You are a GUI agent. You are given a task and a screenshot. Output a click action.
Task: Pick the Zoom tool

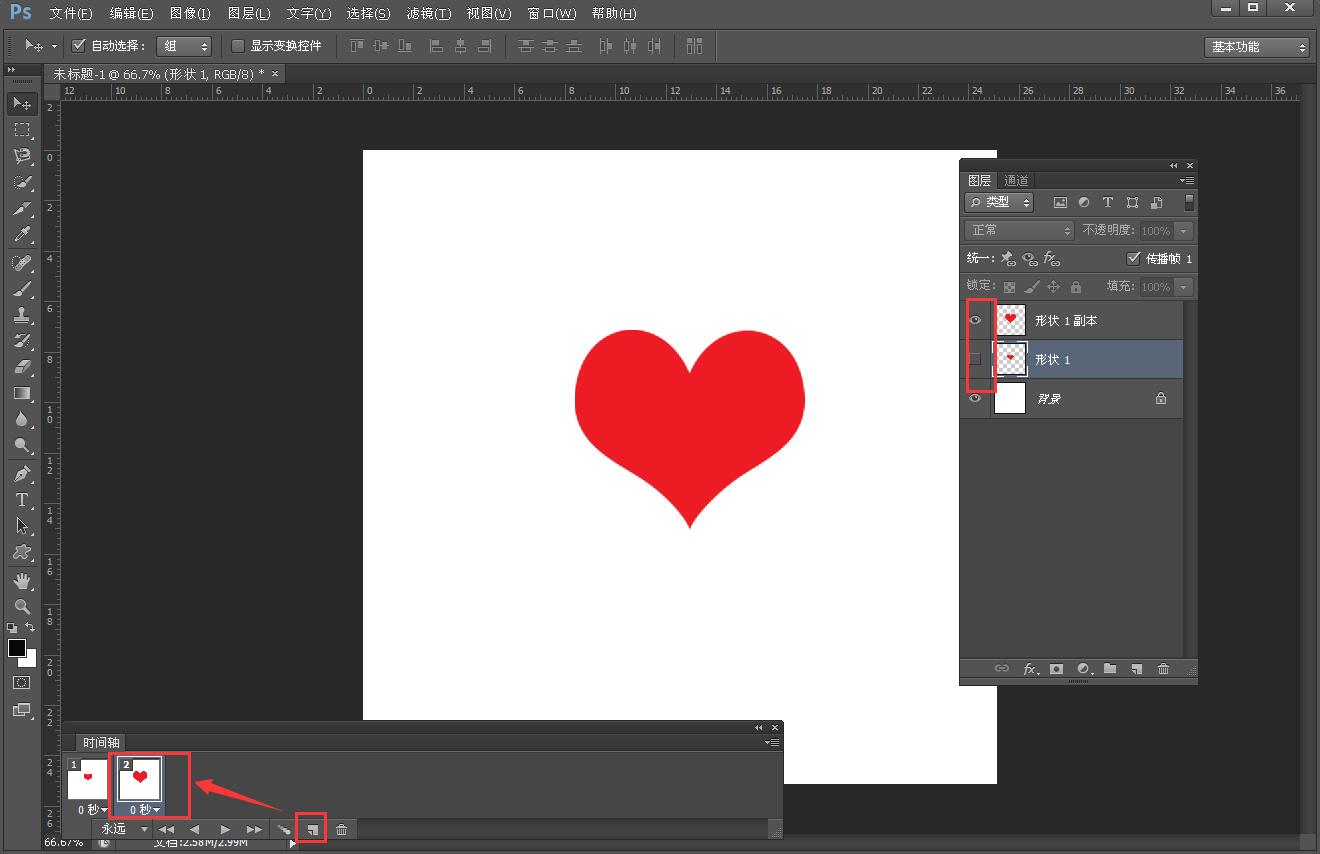coord(22,607)
